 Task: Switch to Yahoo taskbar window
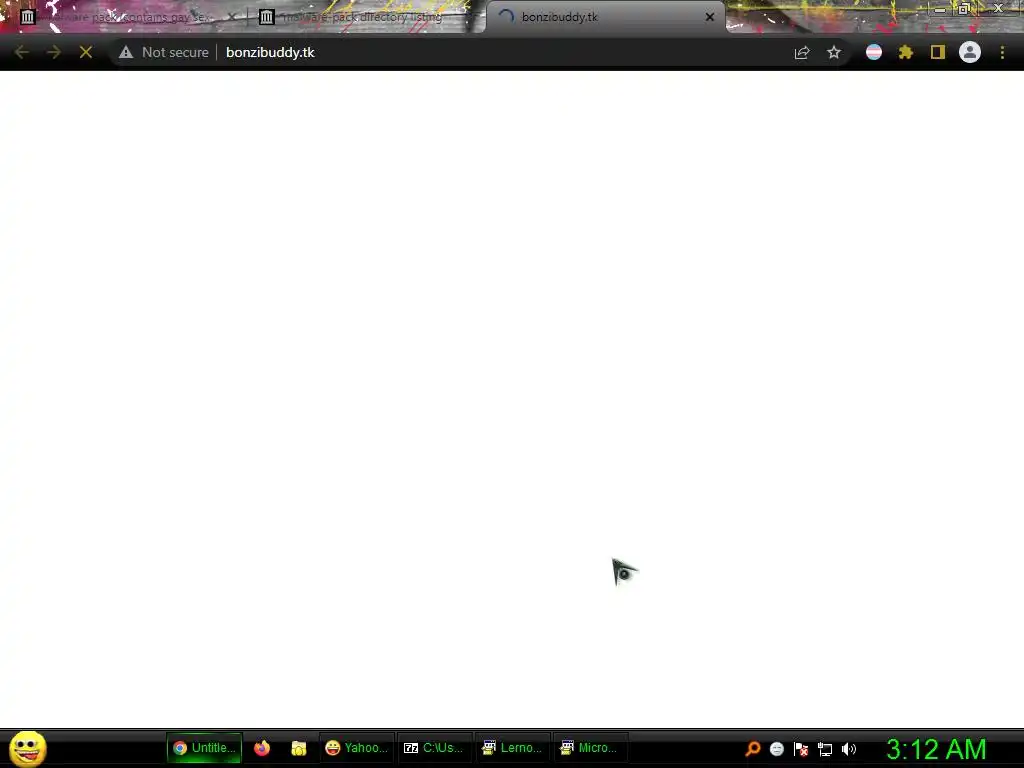[357, 748]
